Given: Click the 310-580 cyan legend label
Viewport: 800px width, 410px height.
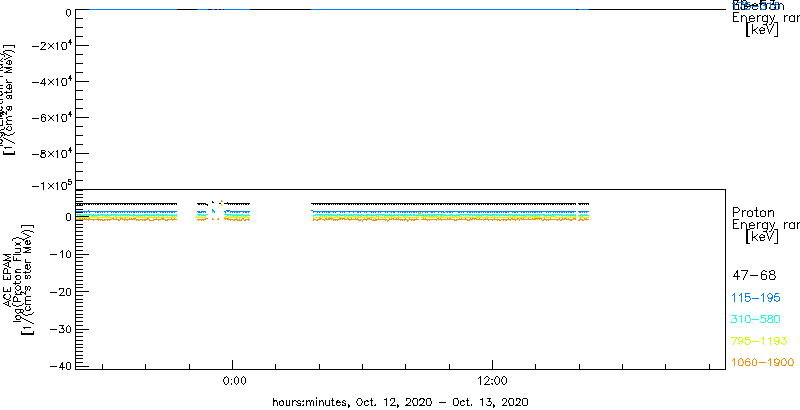Looking at the screenshot, I should [x=756, y=320].
